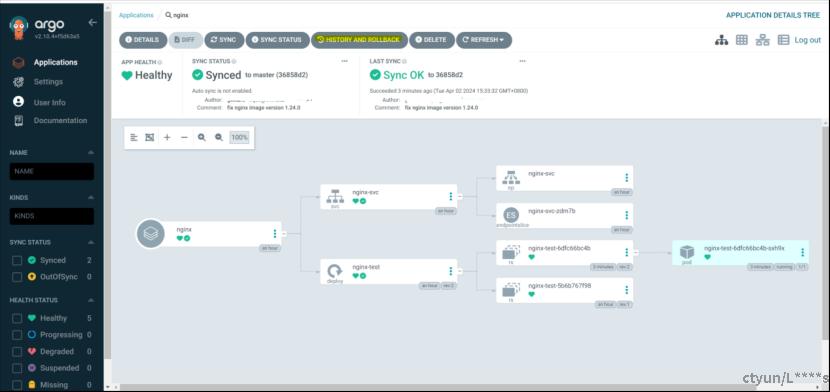Open the three-dot menu of nginx-test deployment

(x=450, y=271)
